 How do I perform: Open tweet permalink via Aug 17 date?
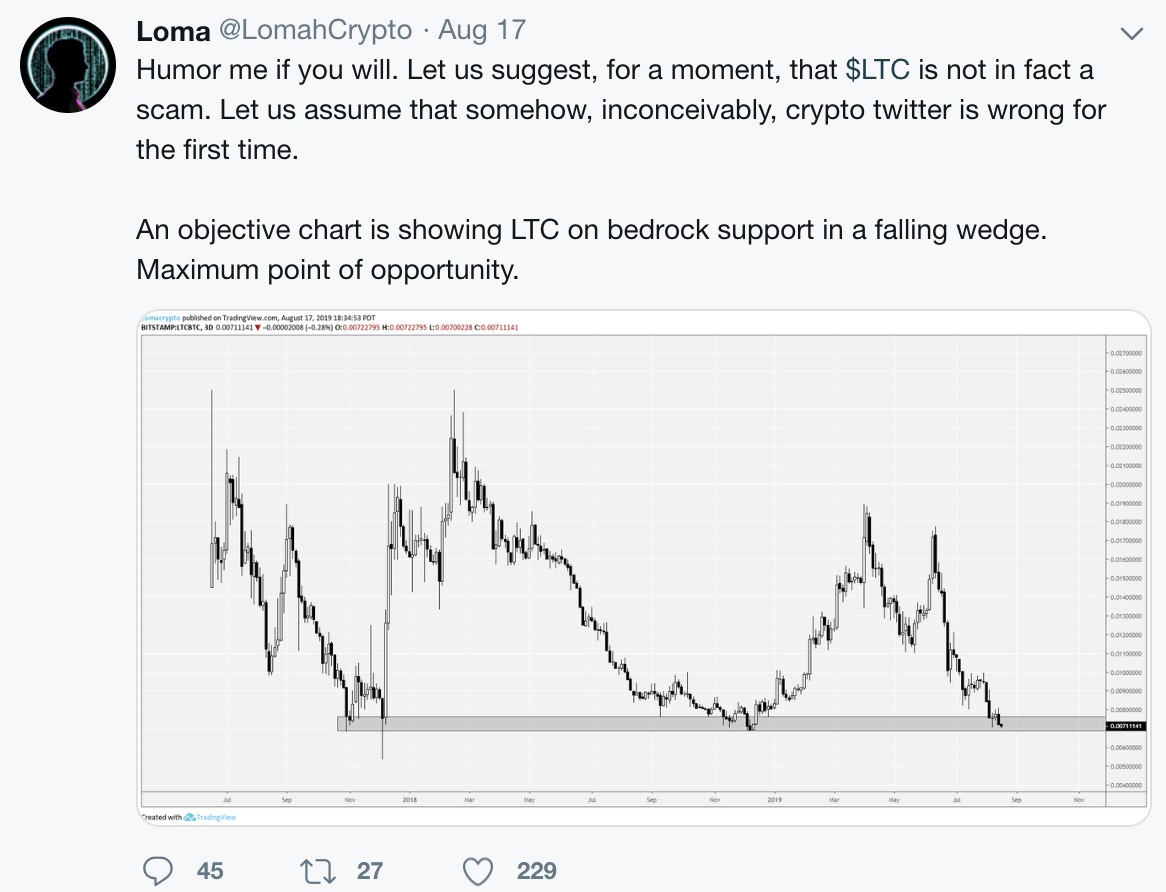pyautogui.click(x=482, y=30)
